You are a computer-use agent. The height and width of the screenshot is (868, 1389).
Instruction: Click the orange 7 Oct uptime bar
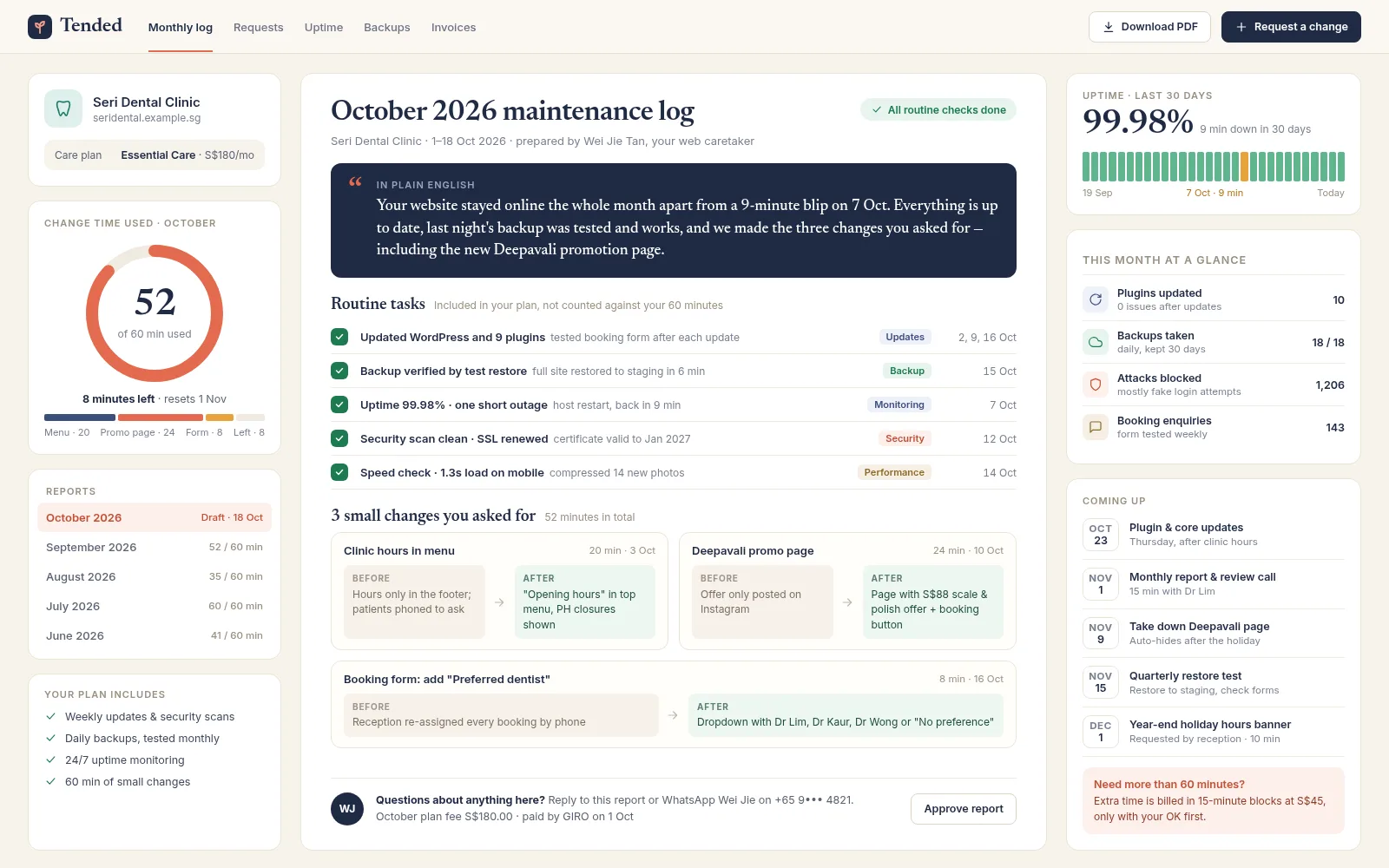1244,167
